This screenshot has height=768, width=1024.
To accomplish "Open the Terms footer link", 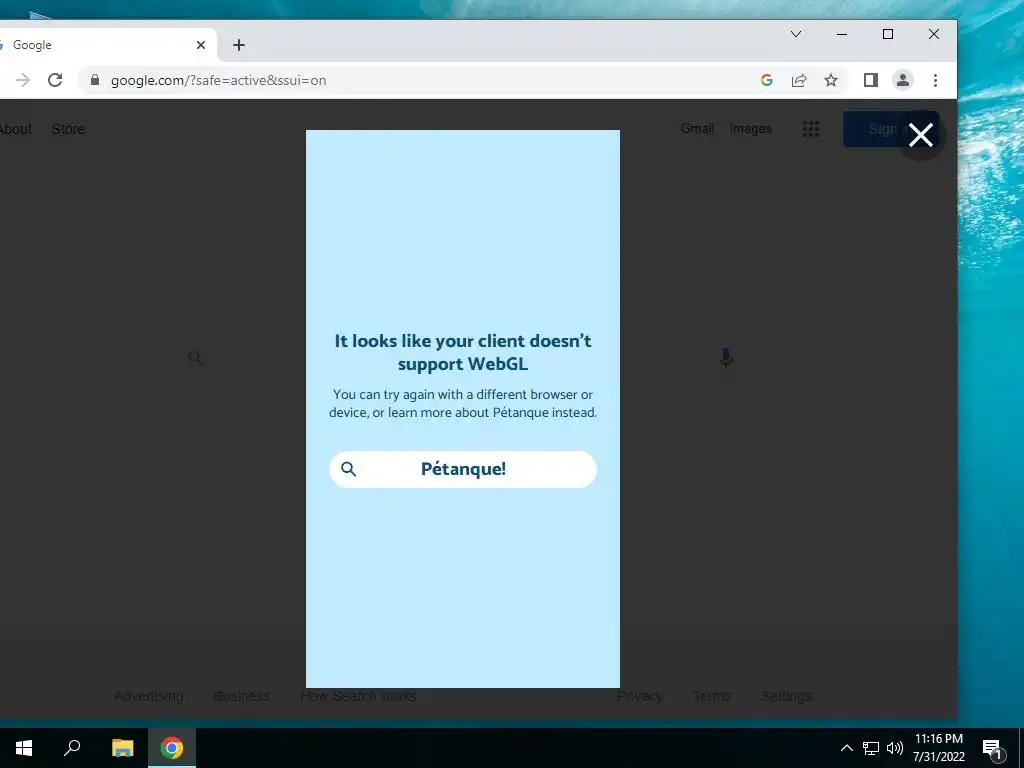I will 712,696.
